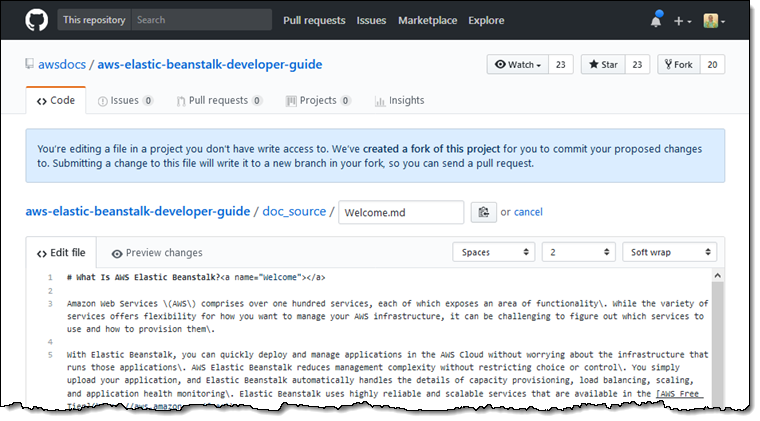Viewport: 760px width, 421px height.
Task: Fork the repository using Fork button
Action: 677,65
